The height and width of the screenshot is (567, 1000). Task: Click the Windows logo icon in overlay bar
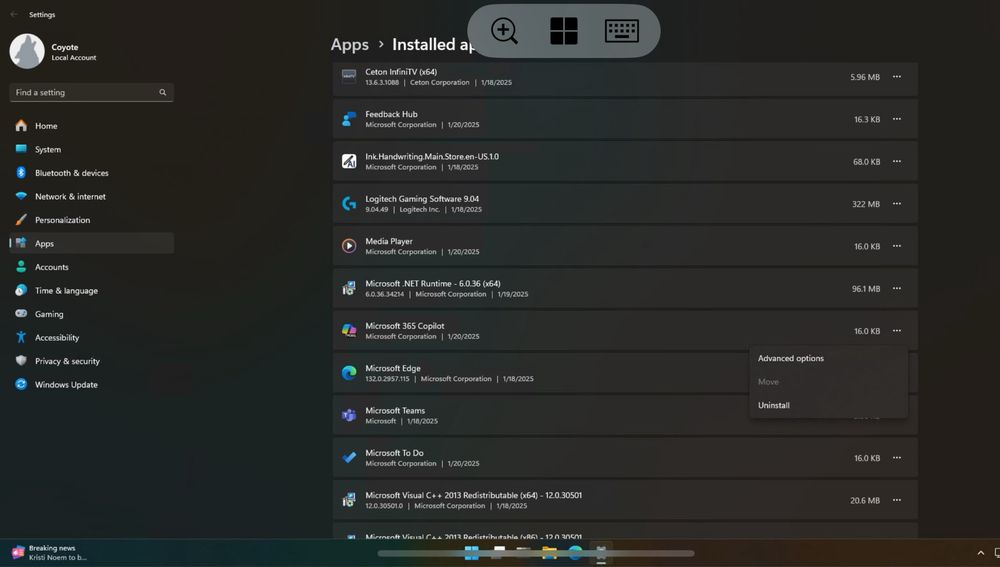click(564, 31)
